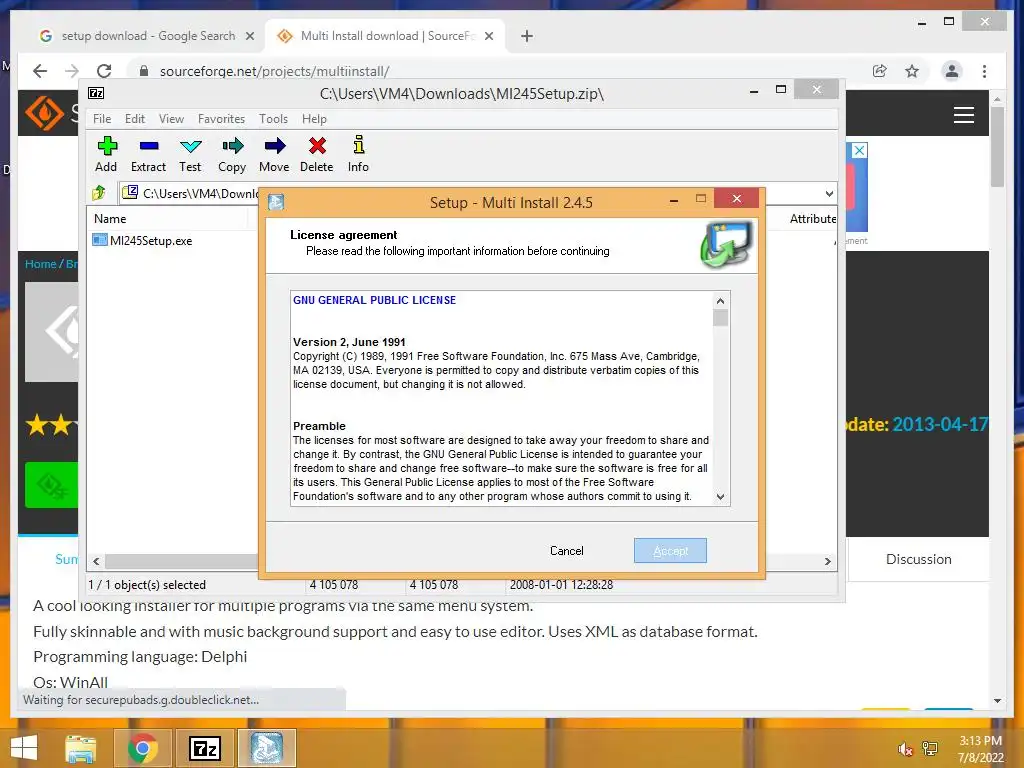Viewport: 1024px width, 768px height.
Task: Click the license text scroll down arrow
Action: click(x=720, y=497)
